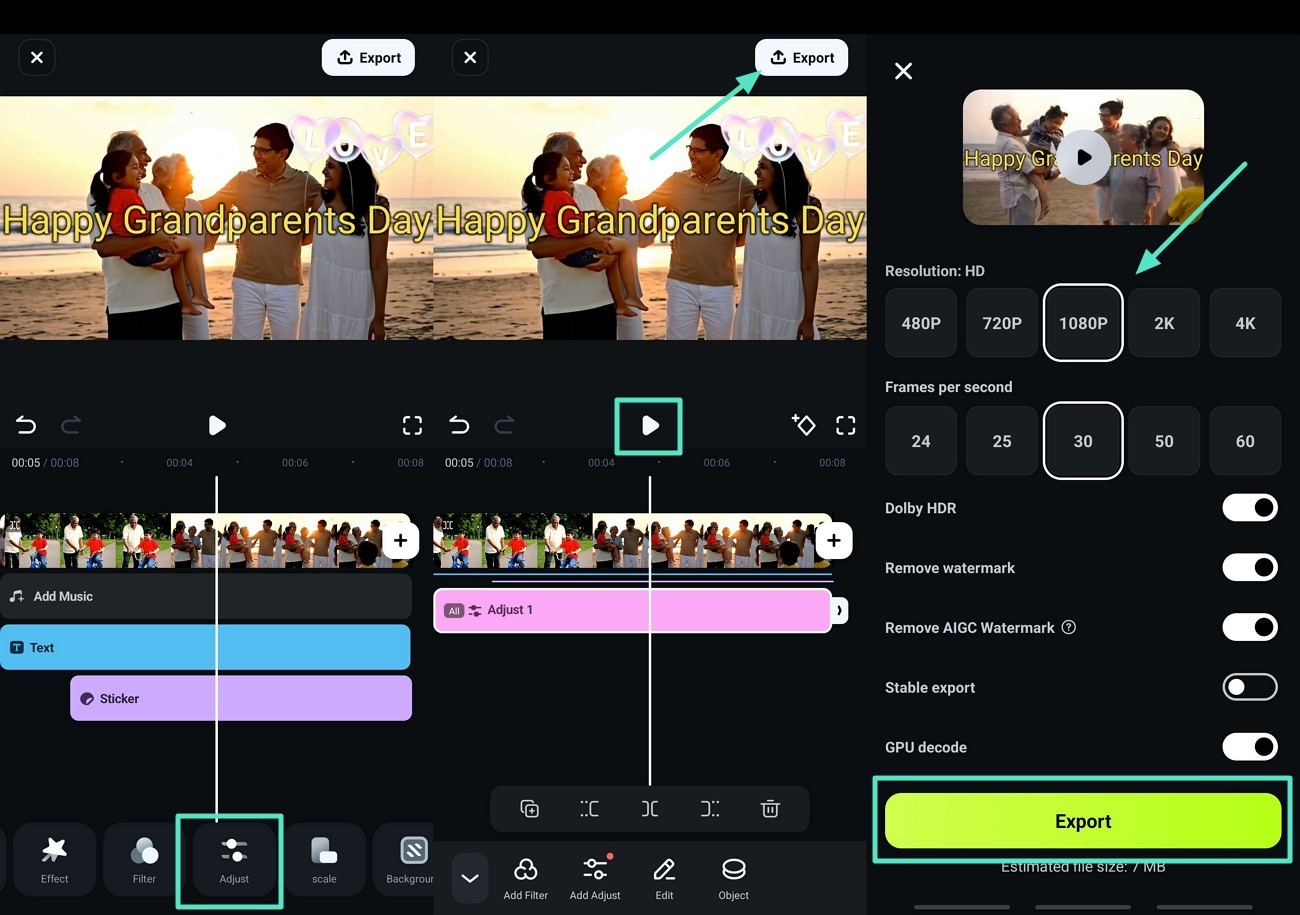1300x915 pixels.
Task: Open the scale tool
Action: point(324,860)
